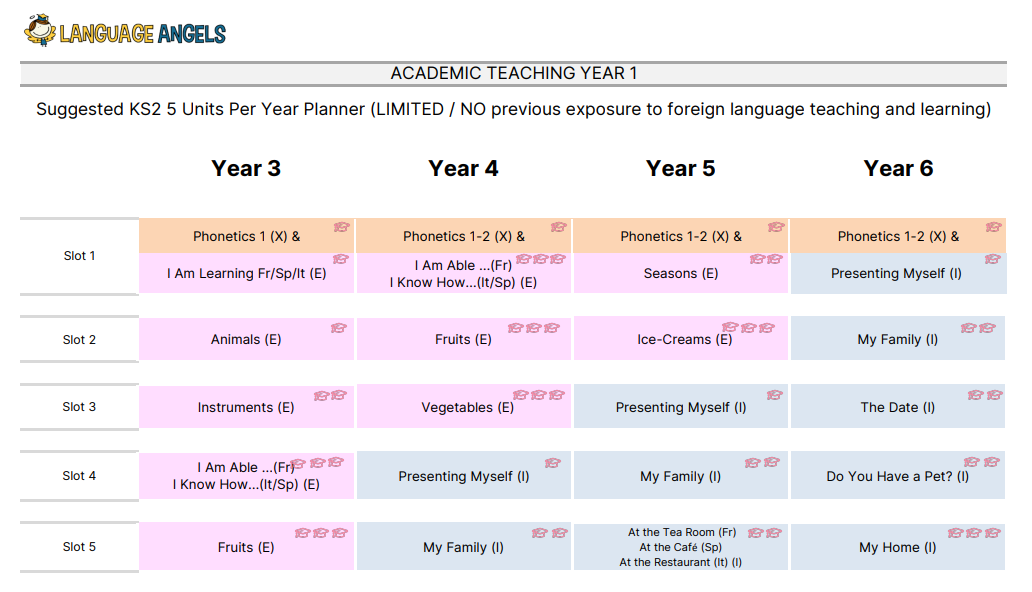Click the orange Year 4 Phonetics 1-2 cell
Image resolution: width=1032 pixels, height=592 pixels.
pyautogui.click(x=464, y=236)
